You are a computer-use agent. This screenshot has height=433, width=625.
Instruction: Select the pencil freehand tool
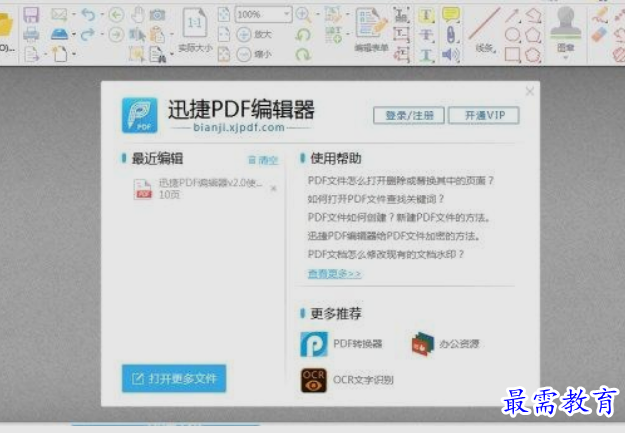(x=599, y=15)
